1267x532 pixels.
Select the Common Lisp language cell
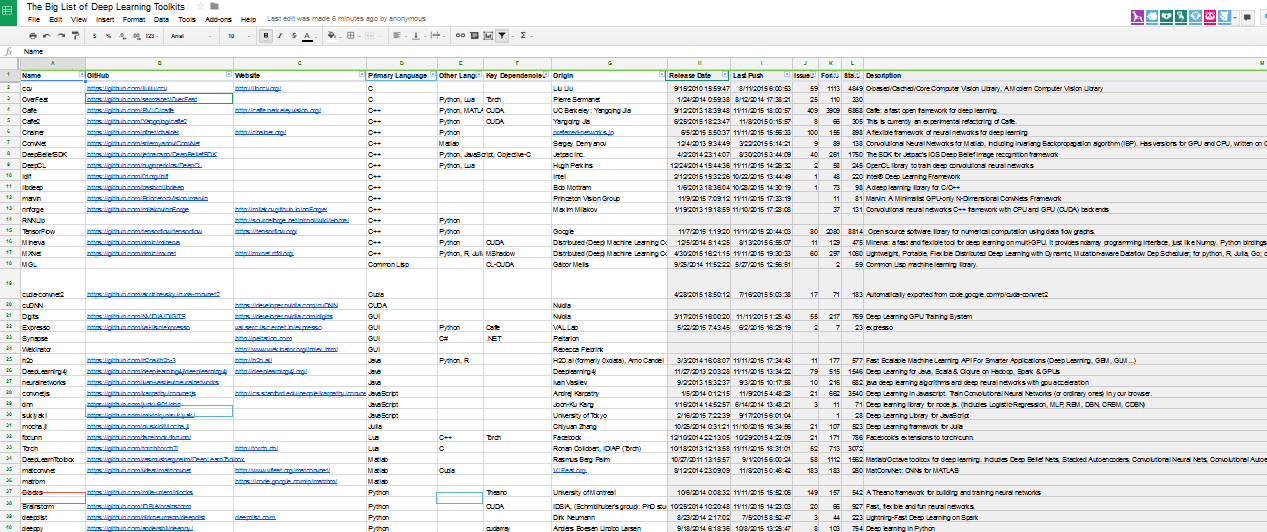(x=401, y=263)
